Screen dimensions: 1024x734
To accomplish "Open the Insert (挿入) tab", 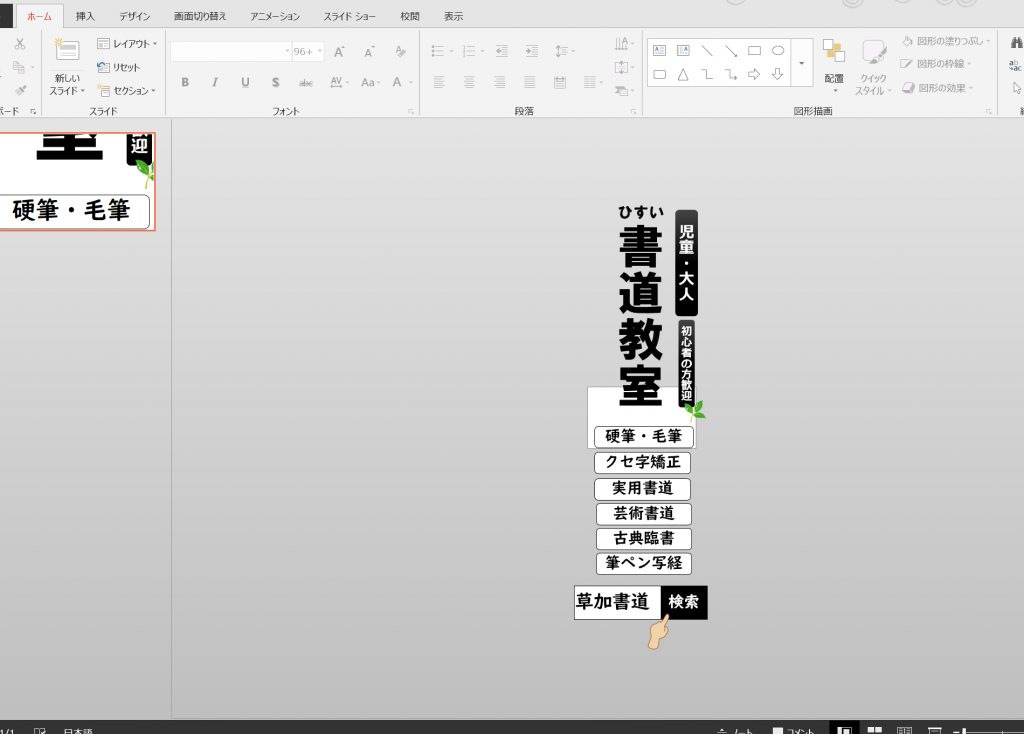I will click(x=85, y=16).
